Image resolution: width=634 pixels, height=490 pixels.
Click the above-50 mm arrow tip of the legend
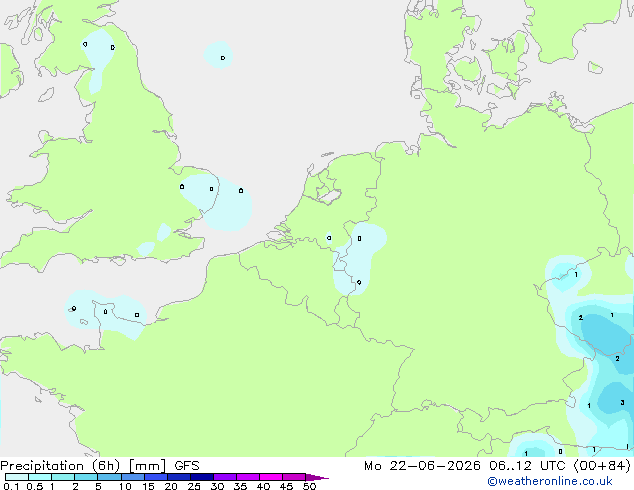click(317, 477)
